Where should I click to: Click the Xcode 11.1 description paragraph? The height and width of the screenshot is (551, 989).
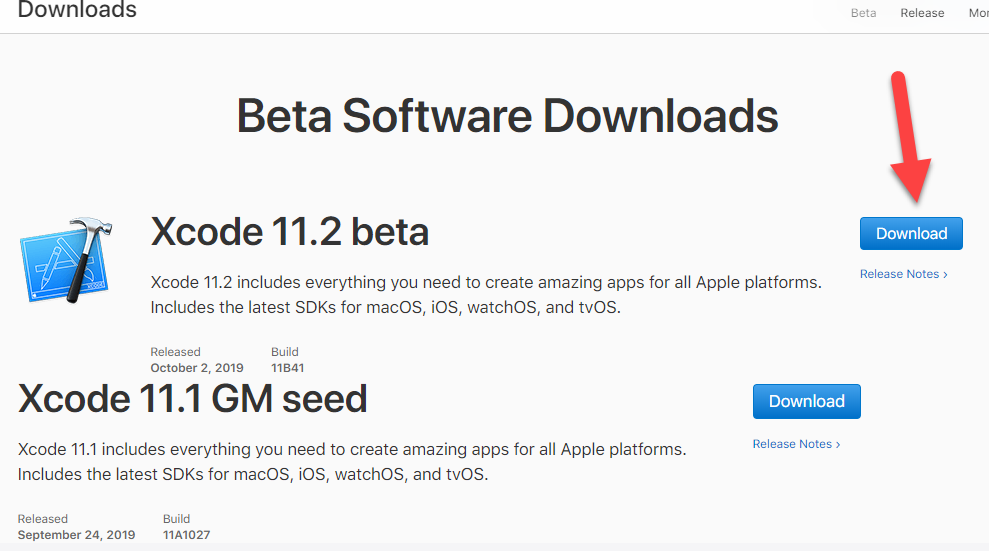(352, 461)
